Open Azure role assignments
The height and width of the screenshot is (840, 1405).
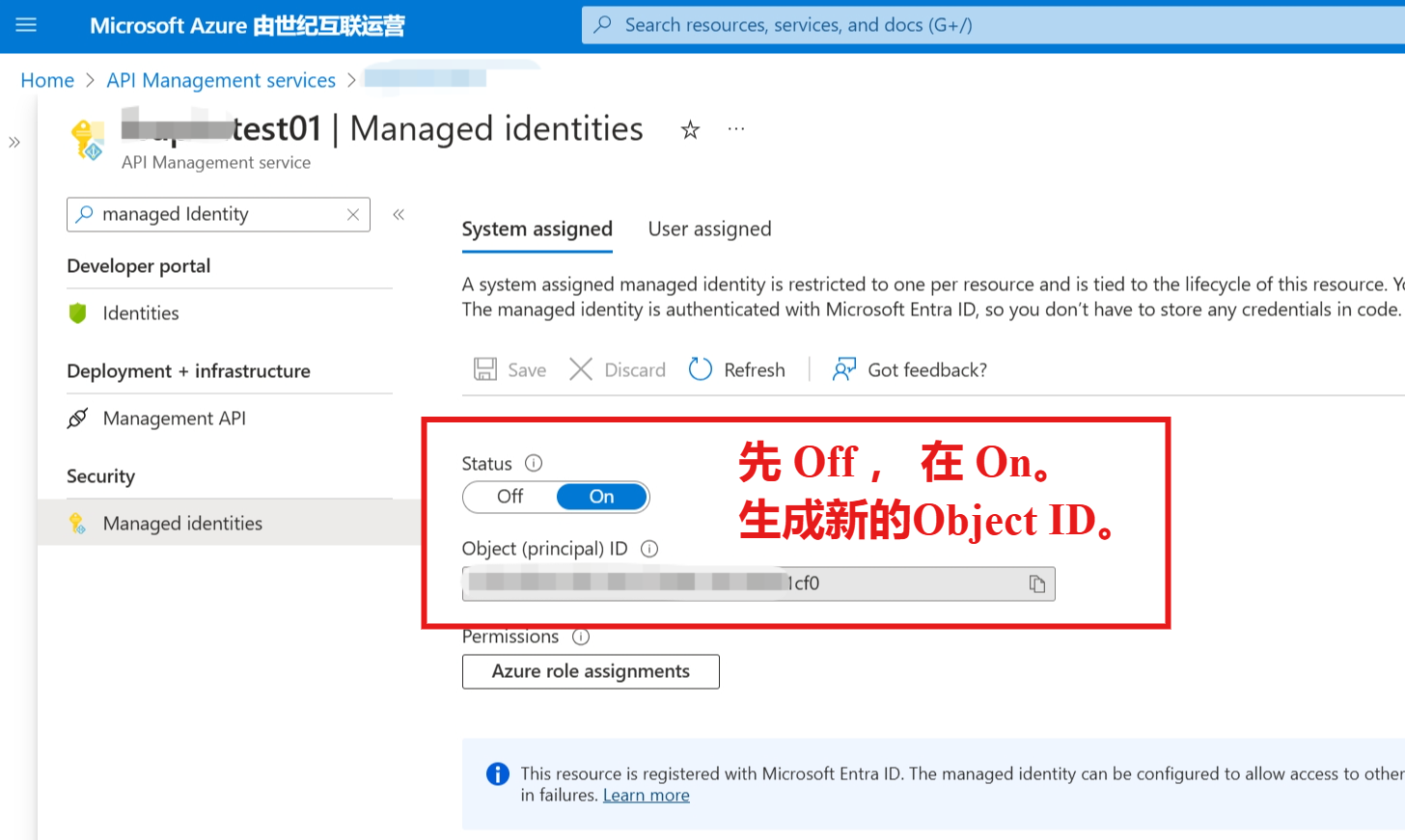click(x=591, y=671)
